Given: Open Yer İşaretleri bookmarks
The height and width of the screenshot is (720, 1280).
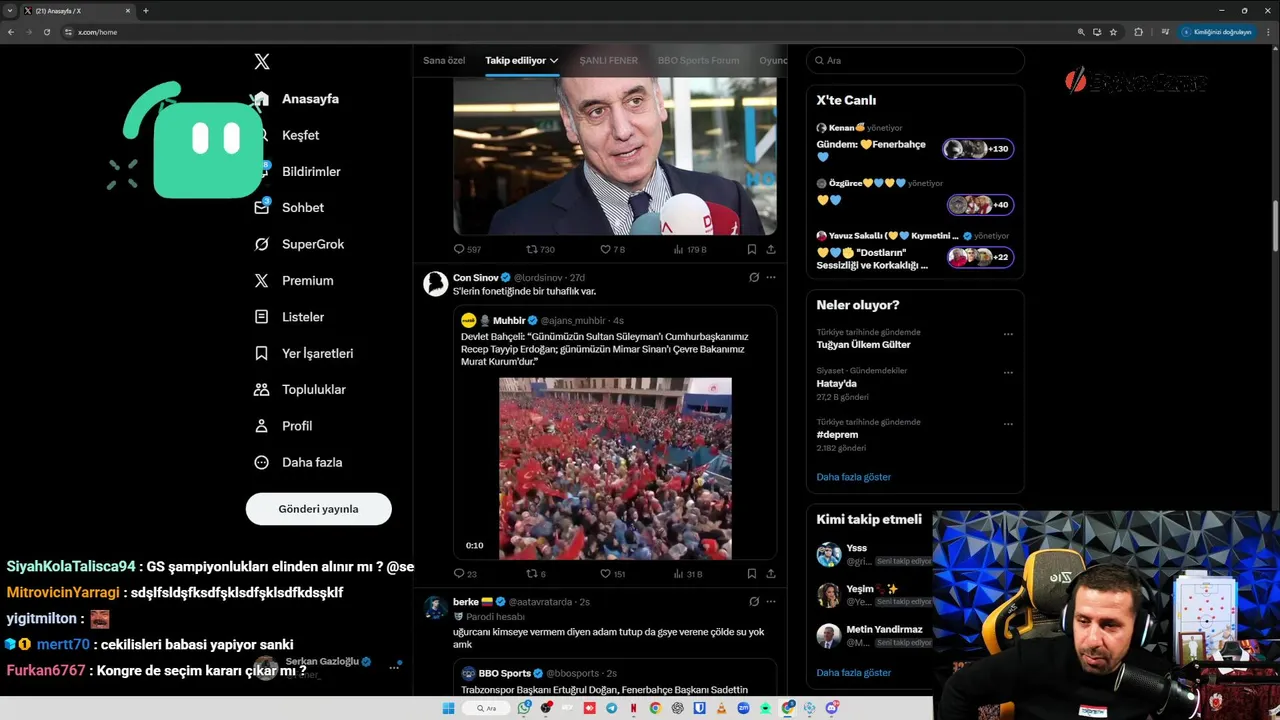Looking at the screenshot, I should click(x=303, y=353).
